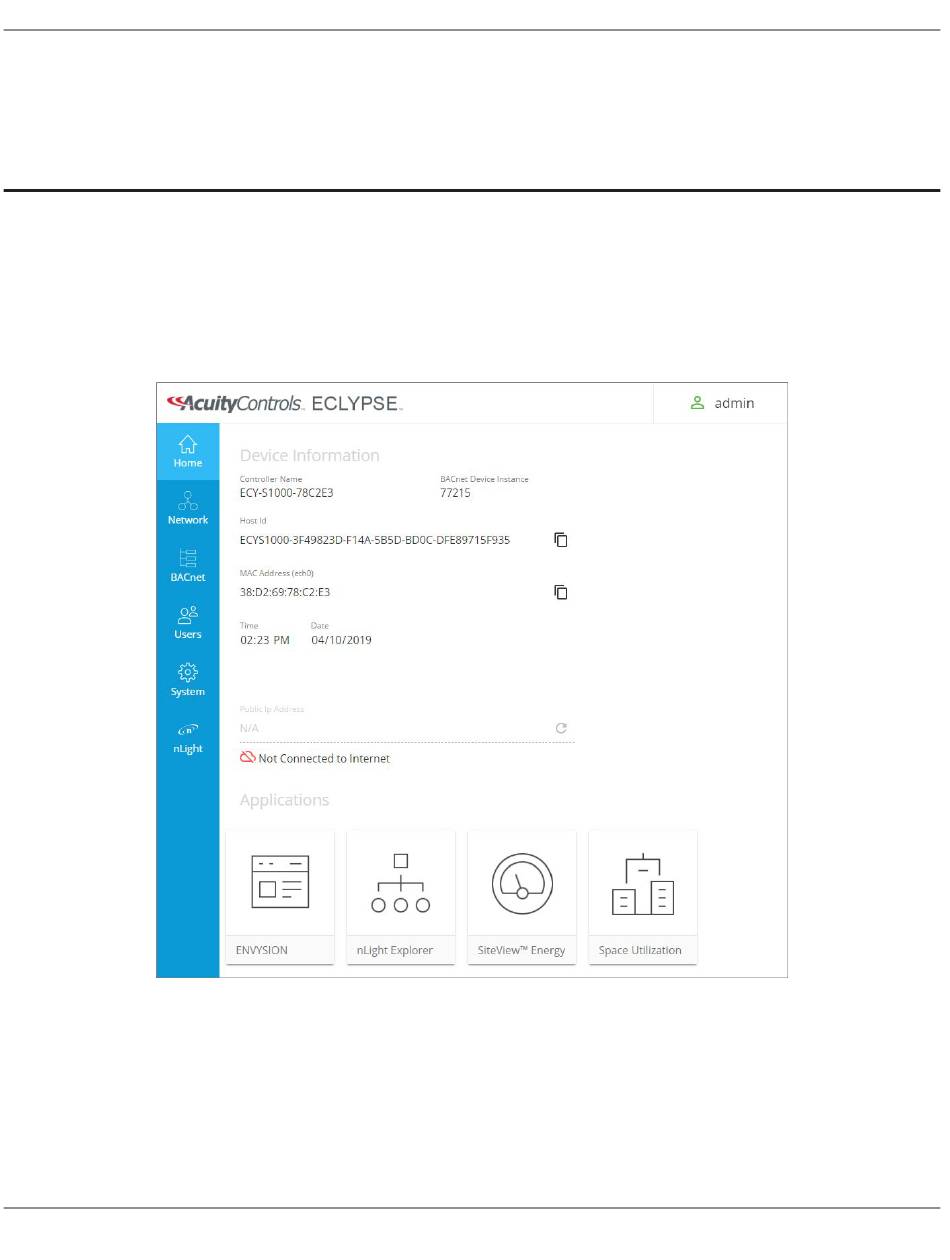Click the AcuityControls ECLYPSE logo

click(x=285, y=404)
